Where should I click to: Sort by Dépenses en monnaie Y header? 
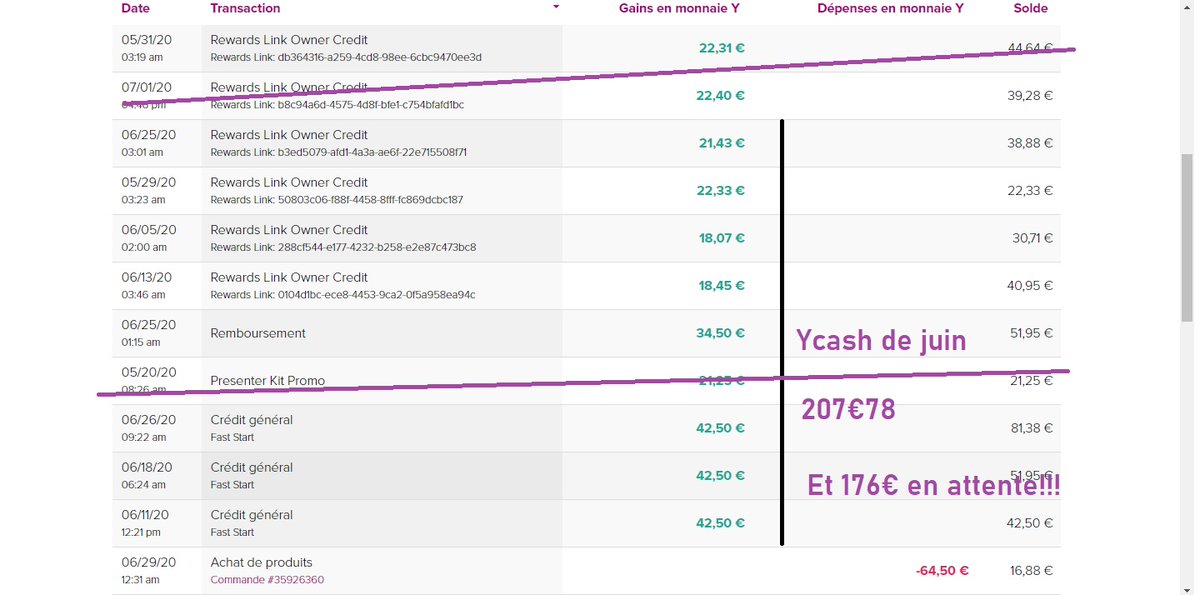tap(890, 8)
